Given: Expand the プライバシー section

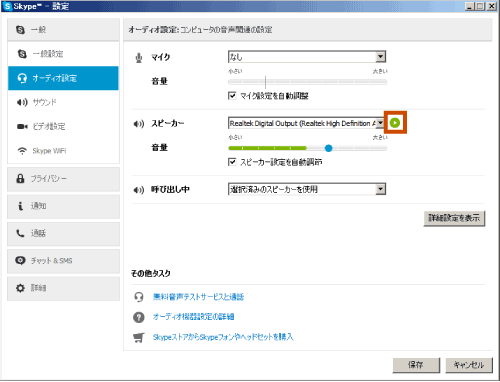Looking at the screenshot, I should [63, 179].
